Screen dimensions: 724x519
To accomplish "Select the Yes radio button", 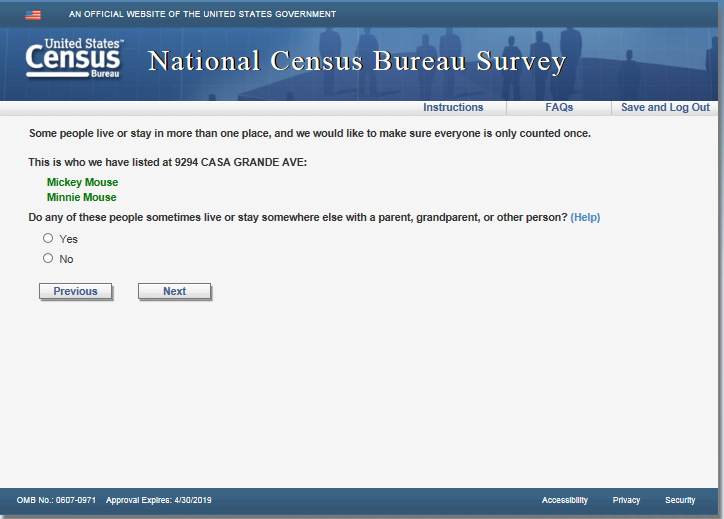I will coord(48,238).
